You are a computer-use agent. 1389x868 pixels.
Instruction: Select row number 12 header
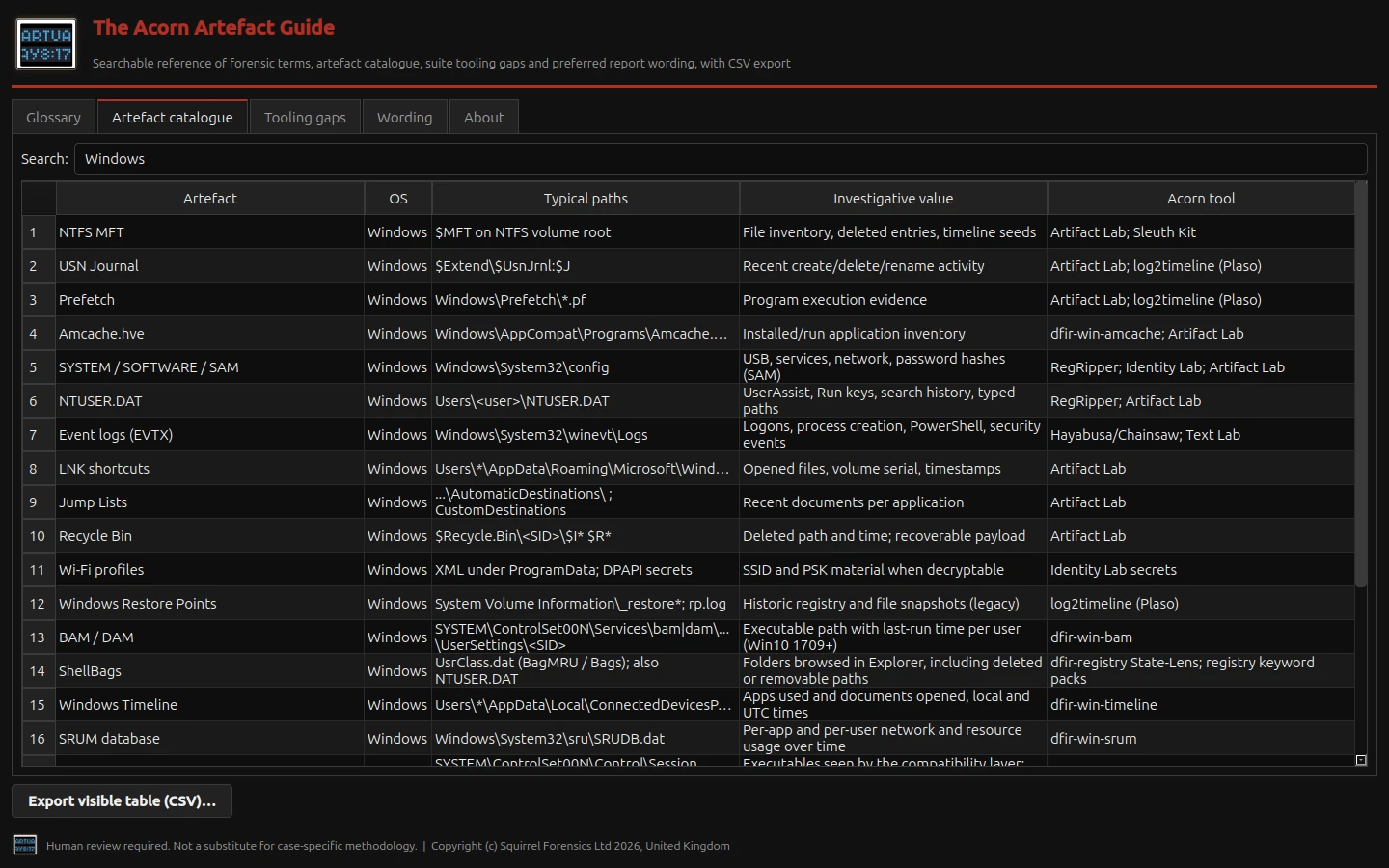click(x=40, y=604)
